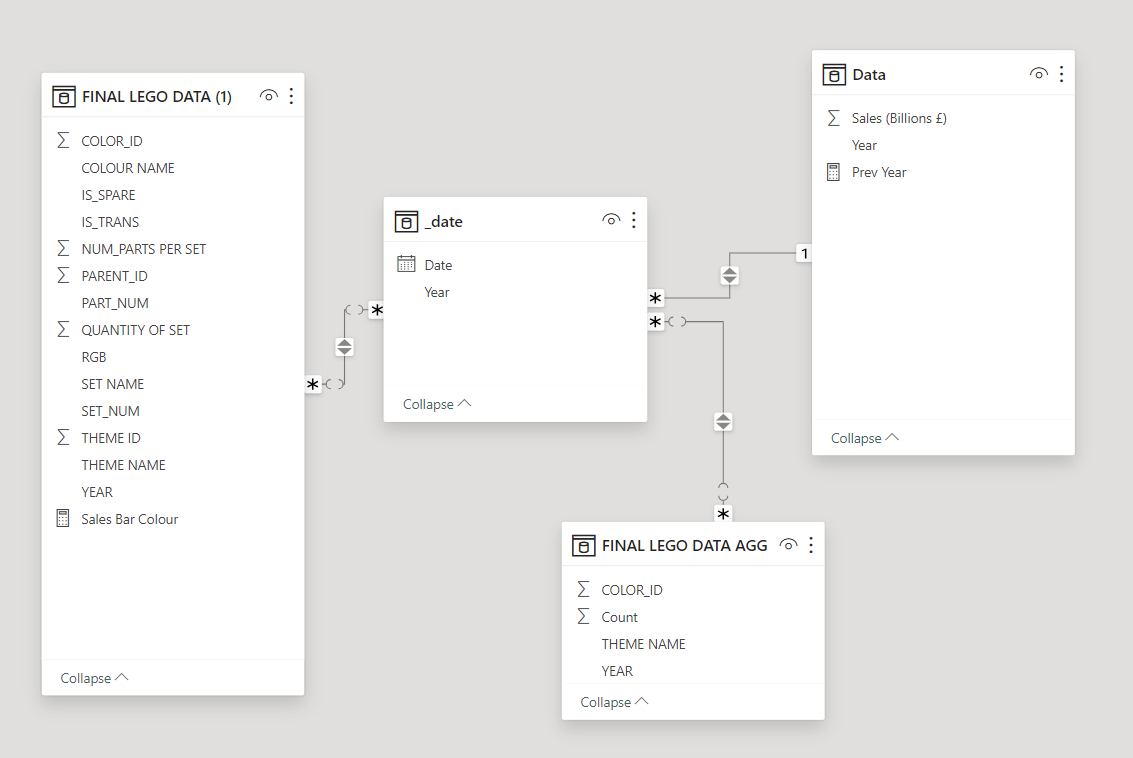This screenshot has height=758, width=1133.
Task: Collapse the _date table
Action: (436, 404)
